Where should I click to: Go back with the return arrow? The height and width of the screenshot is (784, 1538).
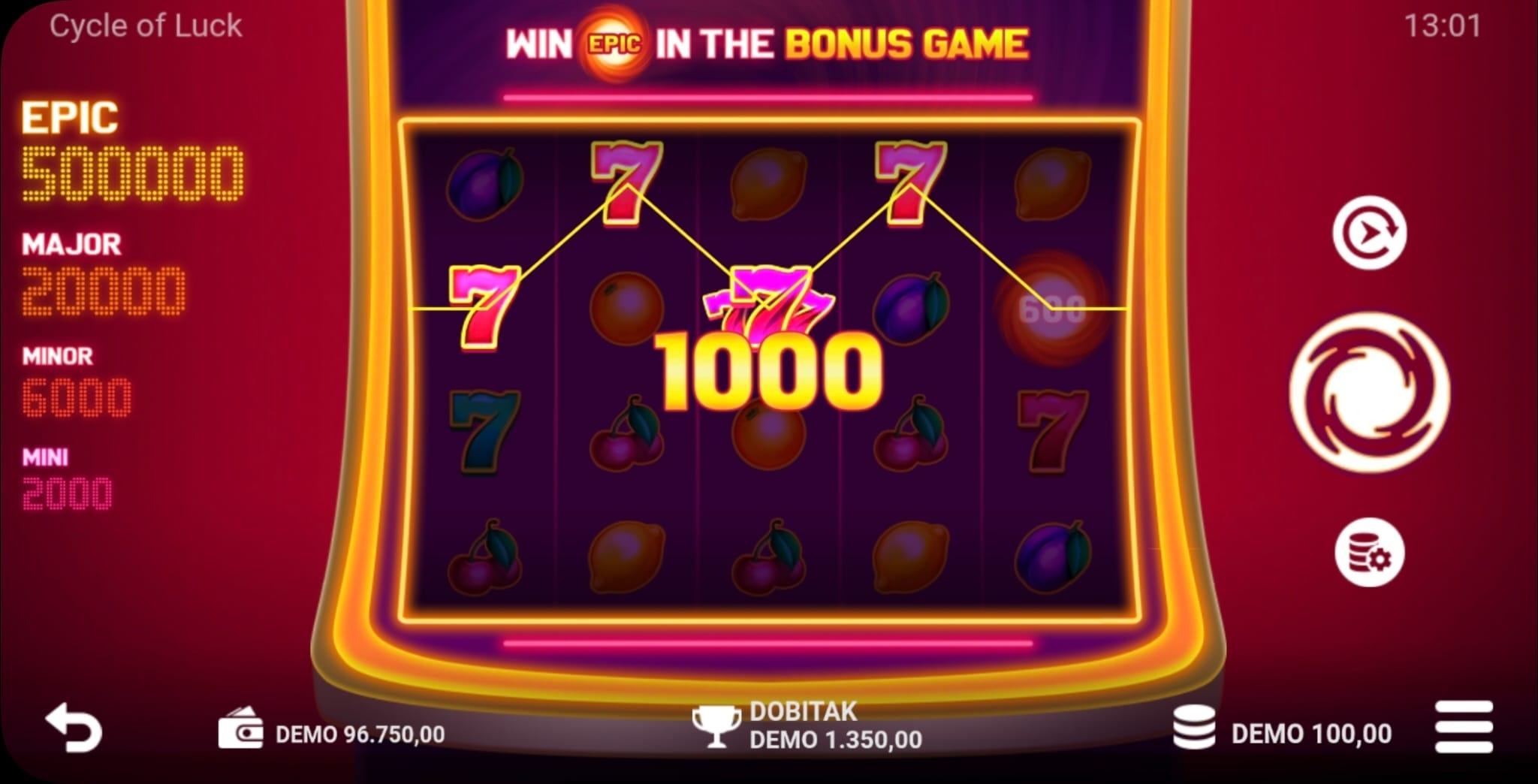coord(74,727)
